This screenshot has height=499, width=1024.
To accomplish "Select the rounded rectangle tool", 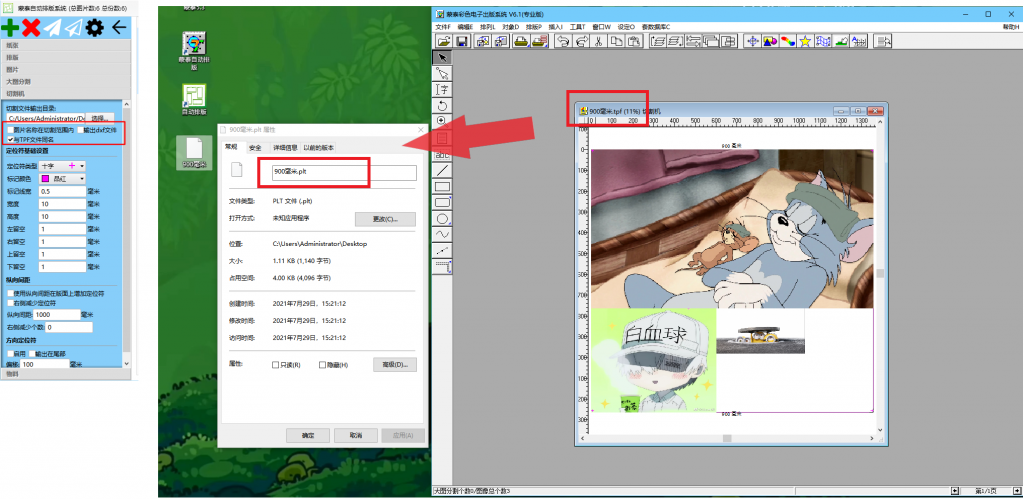I will click(x=443, y=202).
